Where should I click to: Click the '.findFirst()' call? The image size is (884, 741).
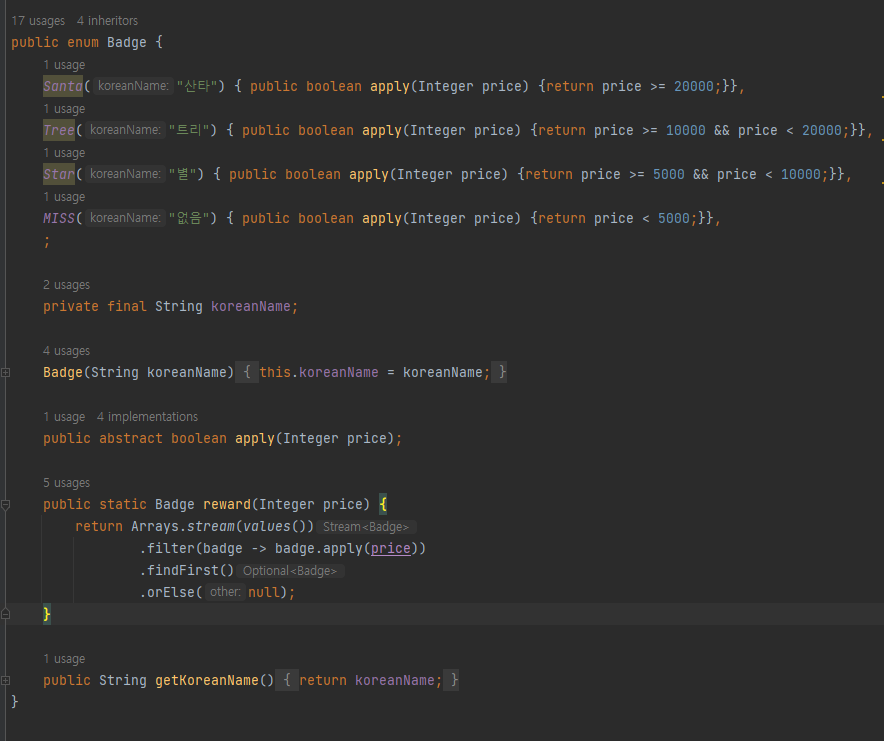point(187,570)
